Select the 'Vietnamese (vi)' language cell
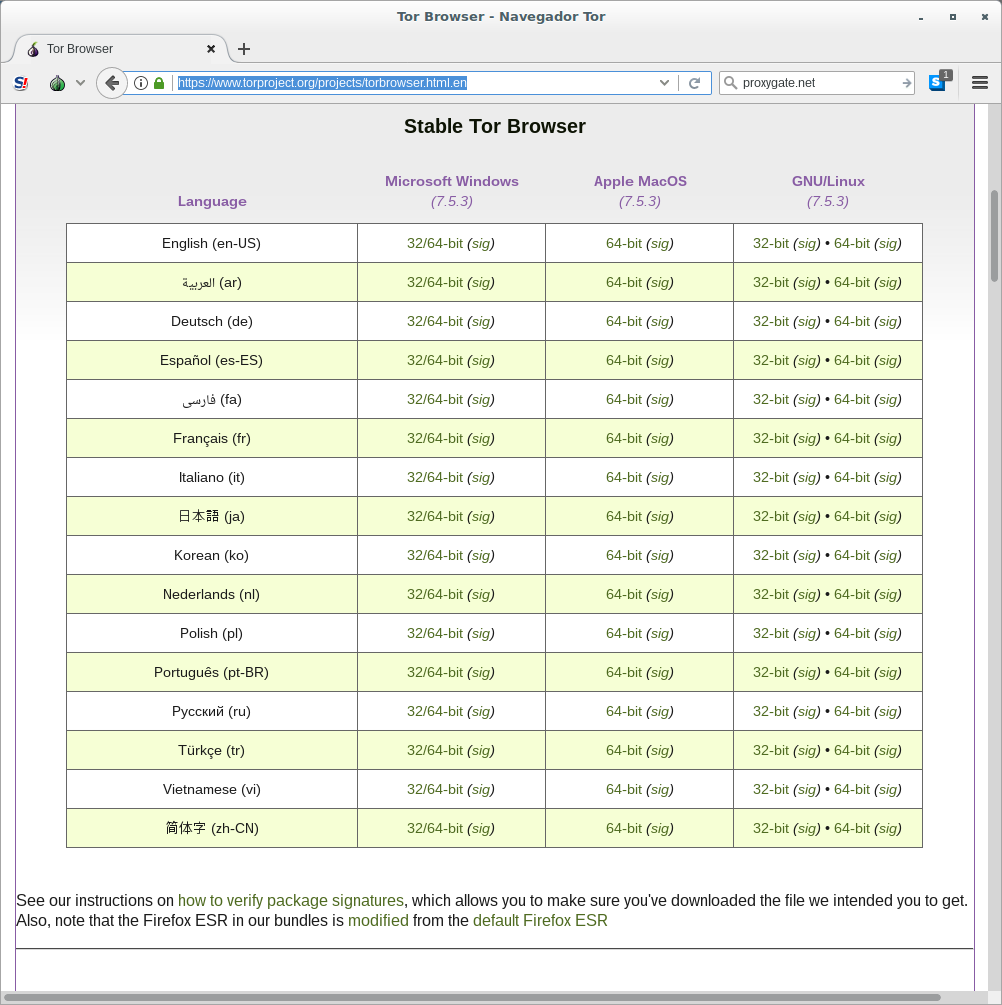Viewport: 1002px width, 1005px height. coord(212,790)
